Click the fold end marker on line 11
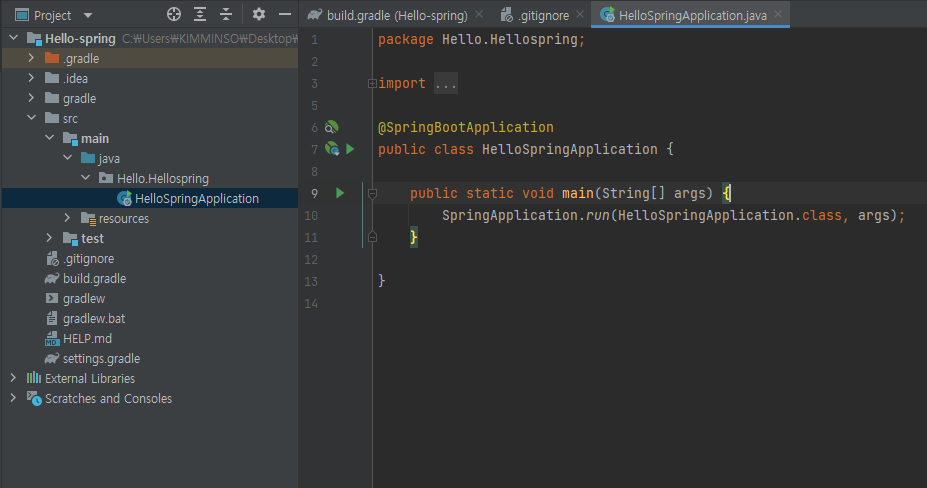Screen dimensions: 927x488 372,237
